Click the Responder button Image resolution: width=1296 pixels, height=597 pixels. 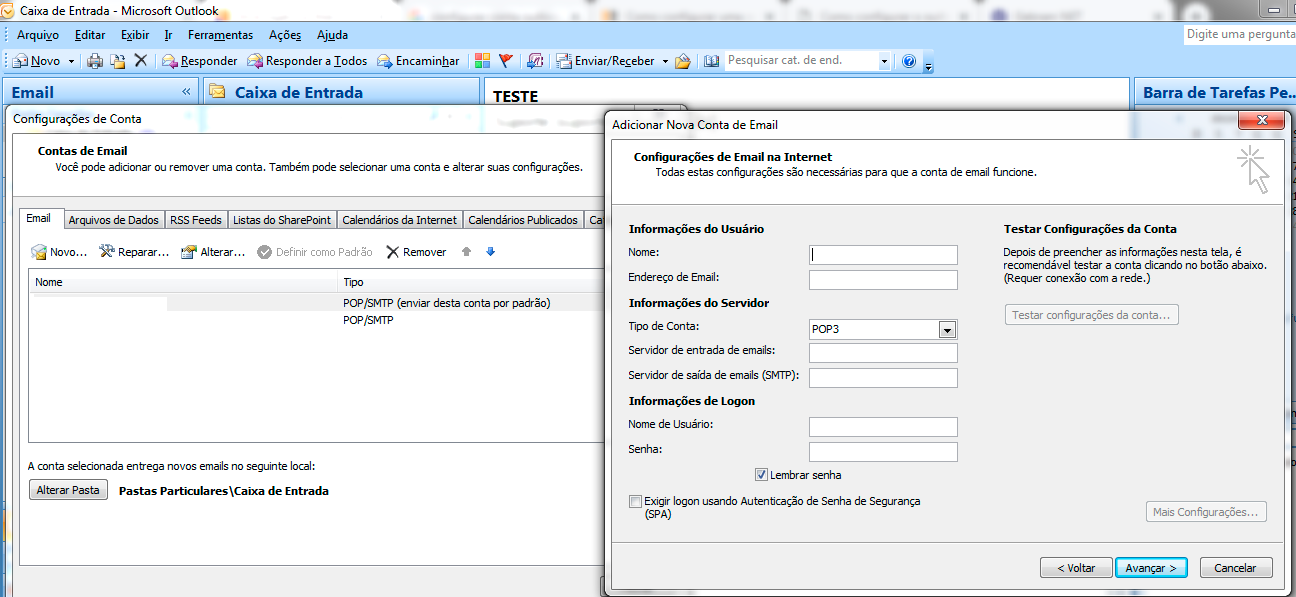point(200,61)
